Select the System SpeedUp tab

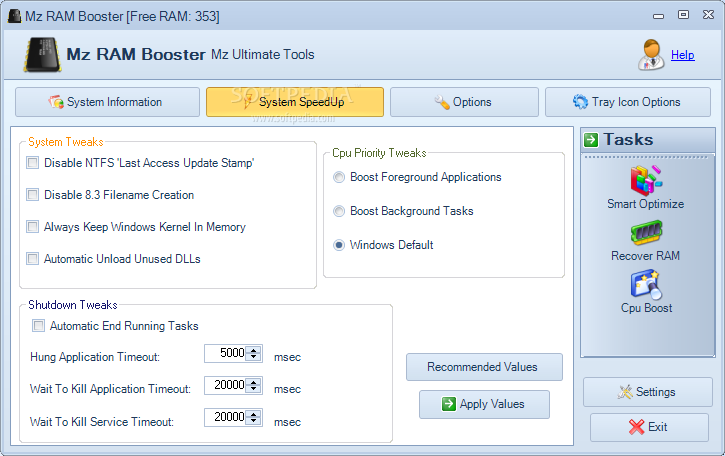click(295, 102)
